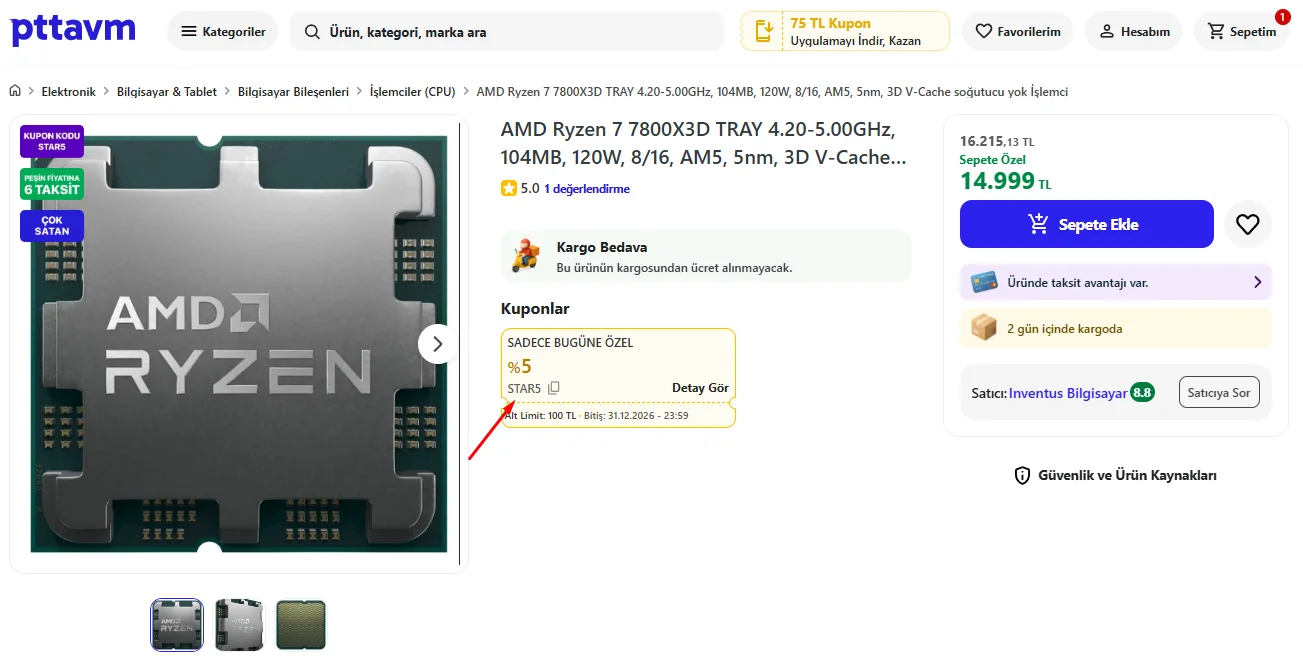Click the home breadcrumb icon
The width and height of the screenshot is (1303, 662).
click(x=15, y=91)
